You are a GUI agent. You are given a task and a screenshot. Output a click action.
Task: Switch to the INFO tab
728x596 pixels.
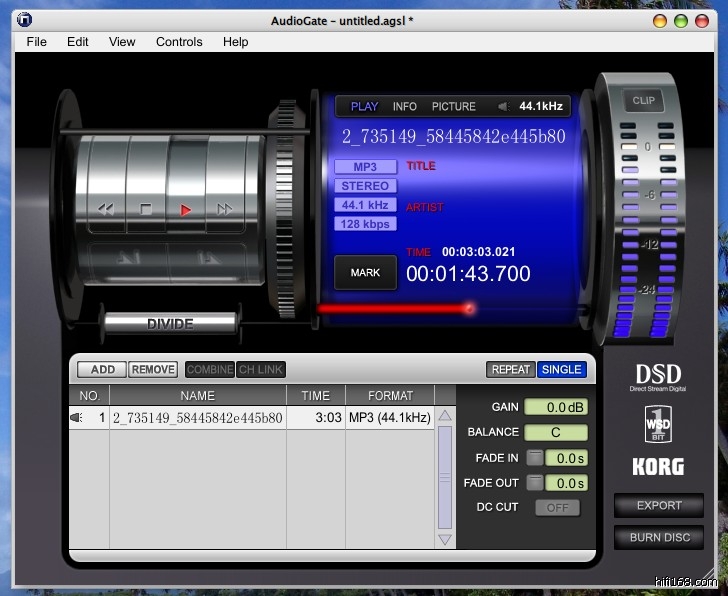pos(405,106)
